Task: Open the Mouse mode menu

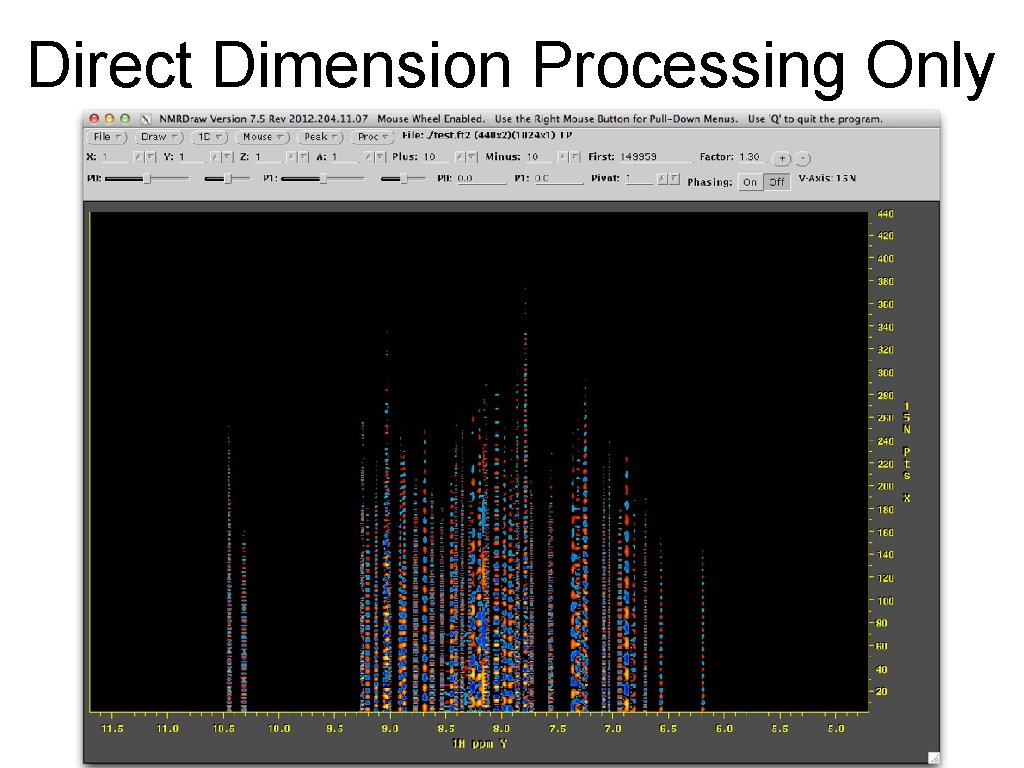Action: click(x=261, y=137)
